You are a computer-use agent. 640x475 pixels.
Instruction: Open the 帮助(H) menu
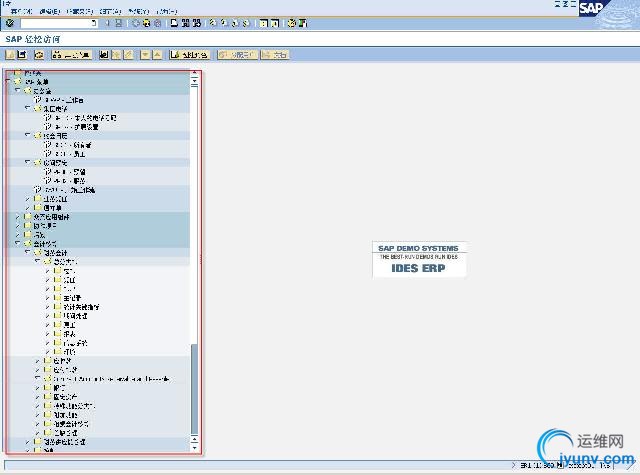(x=167, y=11)
